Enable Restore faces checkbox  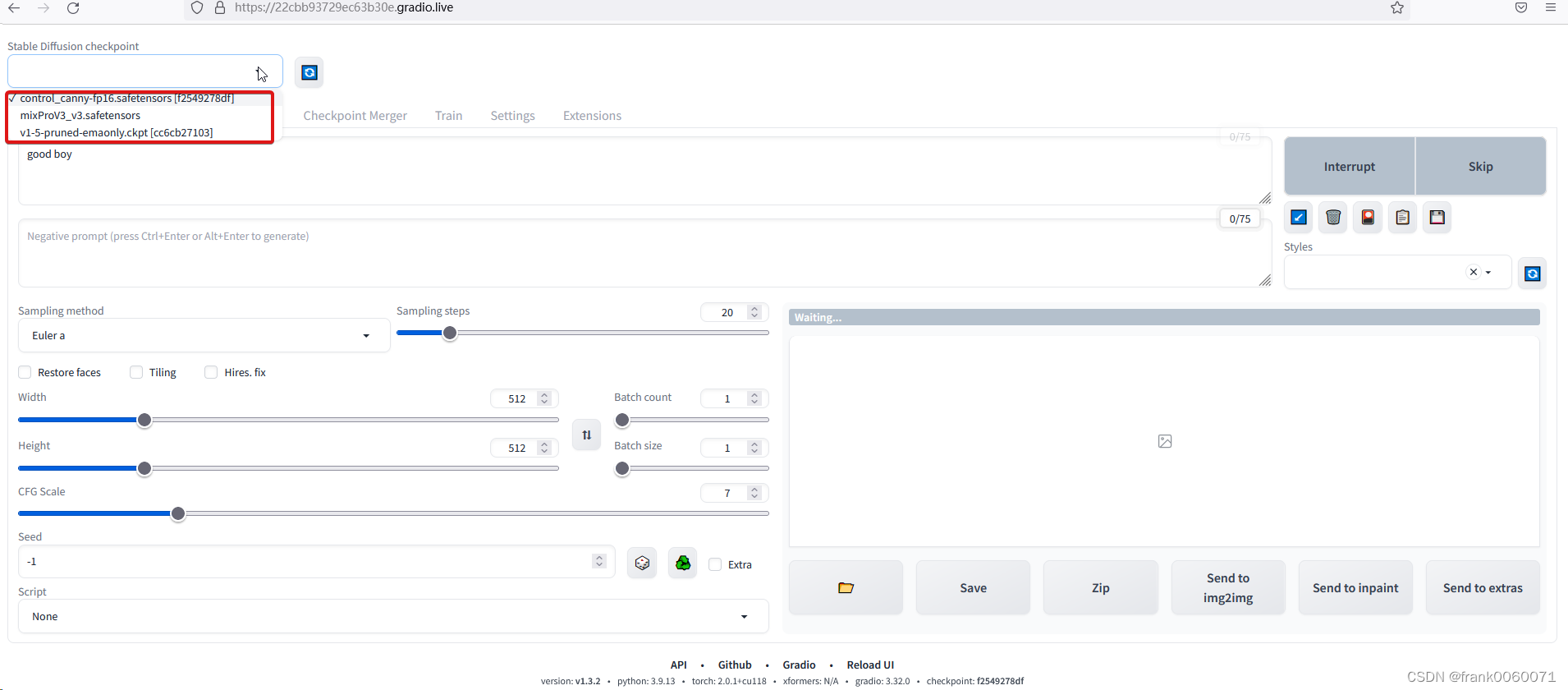click(25, 372)
